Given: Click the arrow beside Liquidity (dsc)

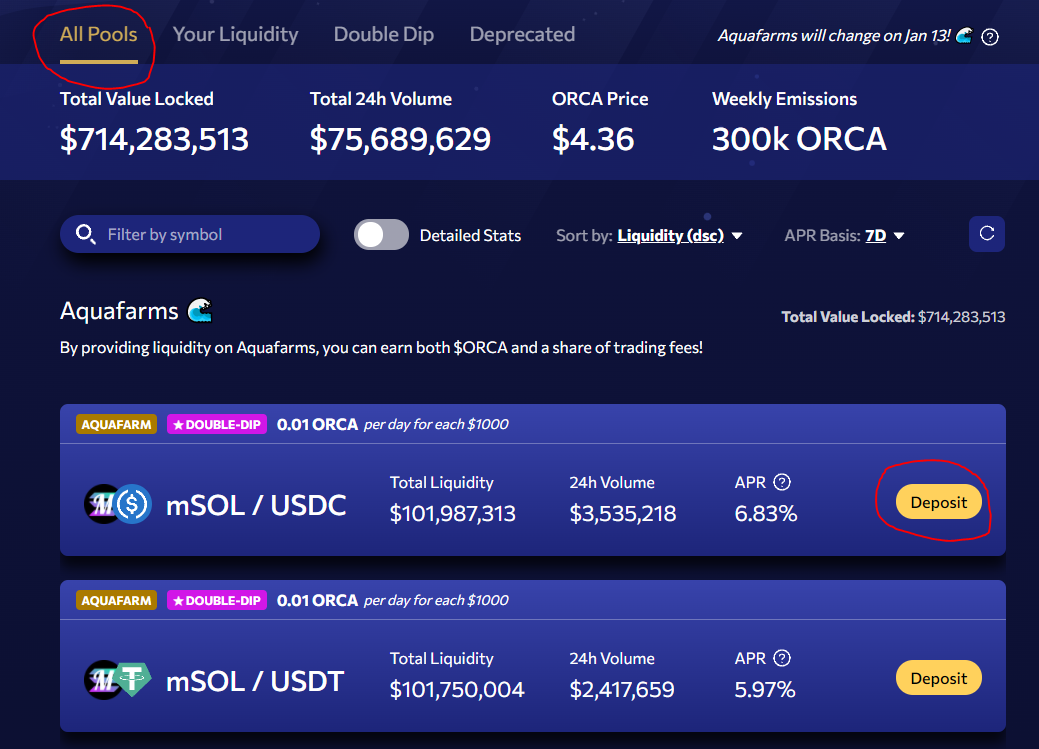Looking at the screenshot, I should coord(737,236).
